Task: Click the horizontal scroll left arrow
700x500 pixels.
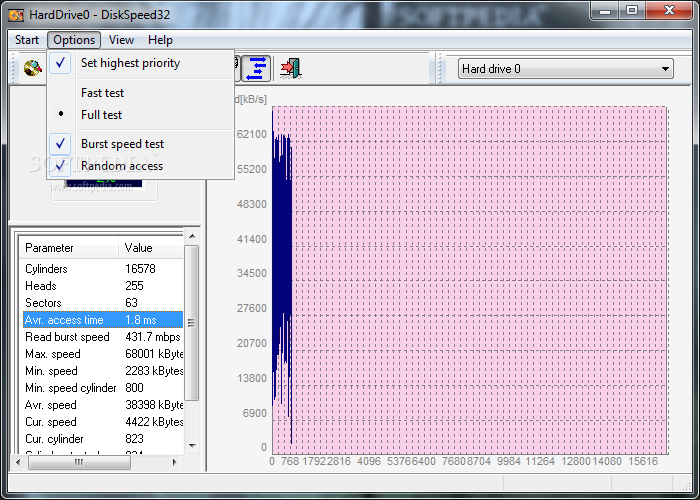Action: (x=18, y=462)
